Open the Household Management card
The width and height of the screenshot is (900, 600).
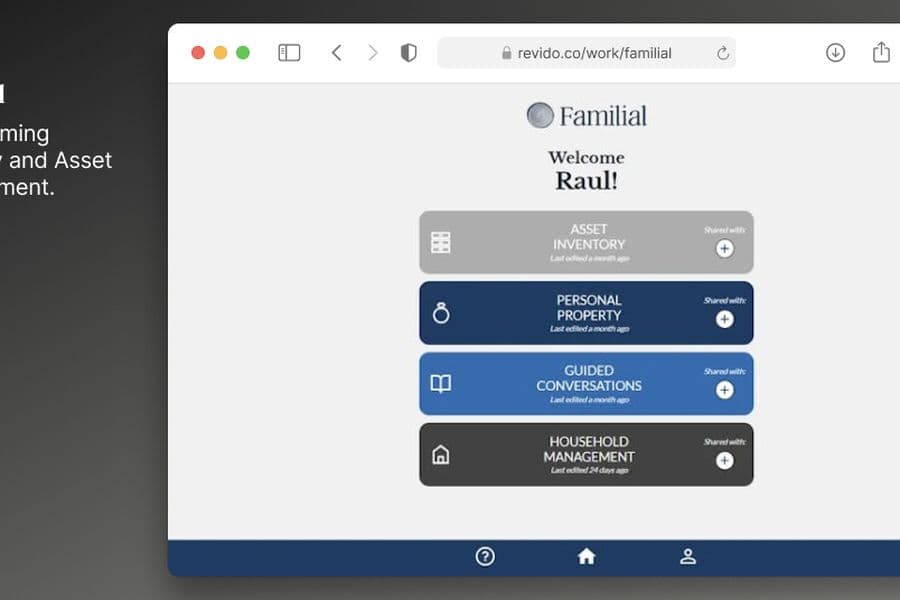pos(586,455)
